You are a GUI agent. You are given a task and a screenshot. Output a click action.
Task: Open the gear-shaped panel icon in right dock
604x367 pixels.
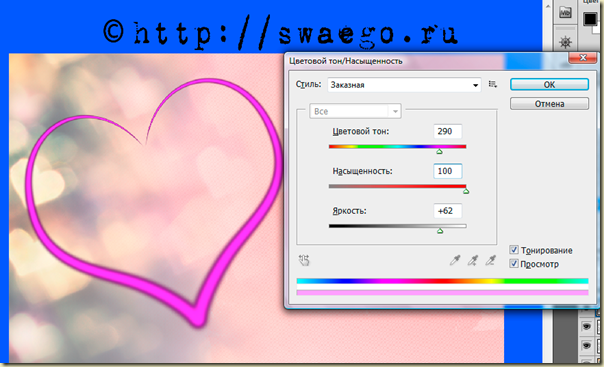[565, 42]
